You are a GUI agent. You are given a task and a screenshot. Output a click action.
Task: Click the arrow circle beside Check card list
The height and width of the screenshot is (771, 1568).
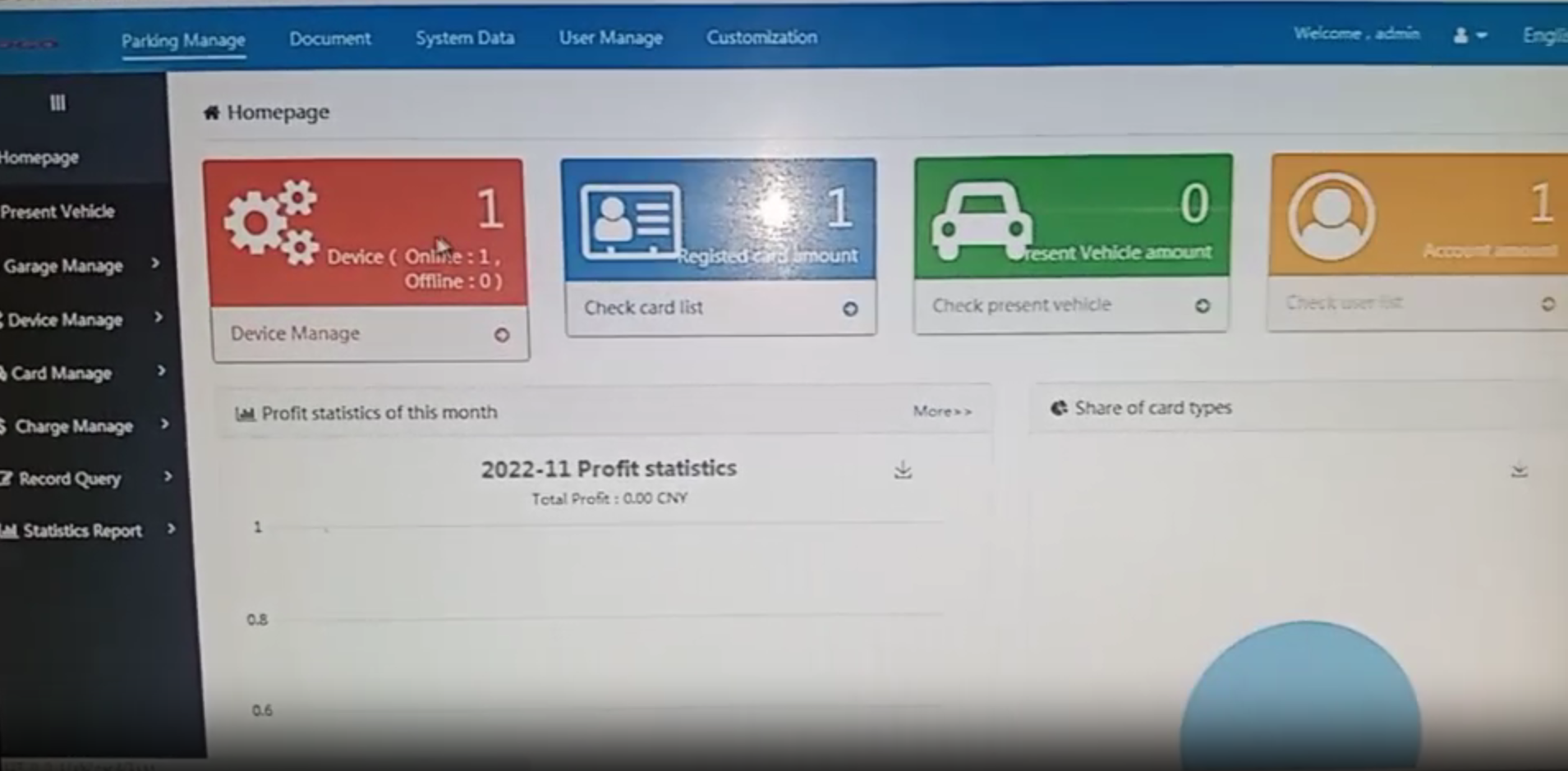(850, 309)
